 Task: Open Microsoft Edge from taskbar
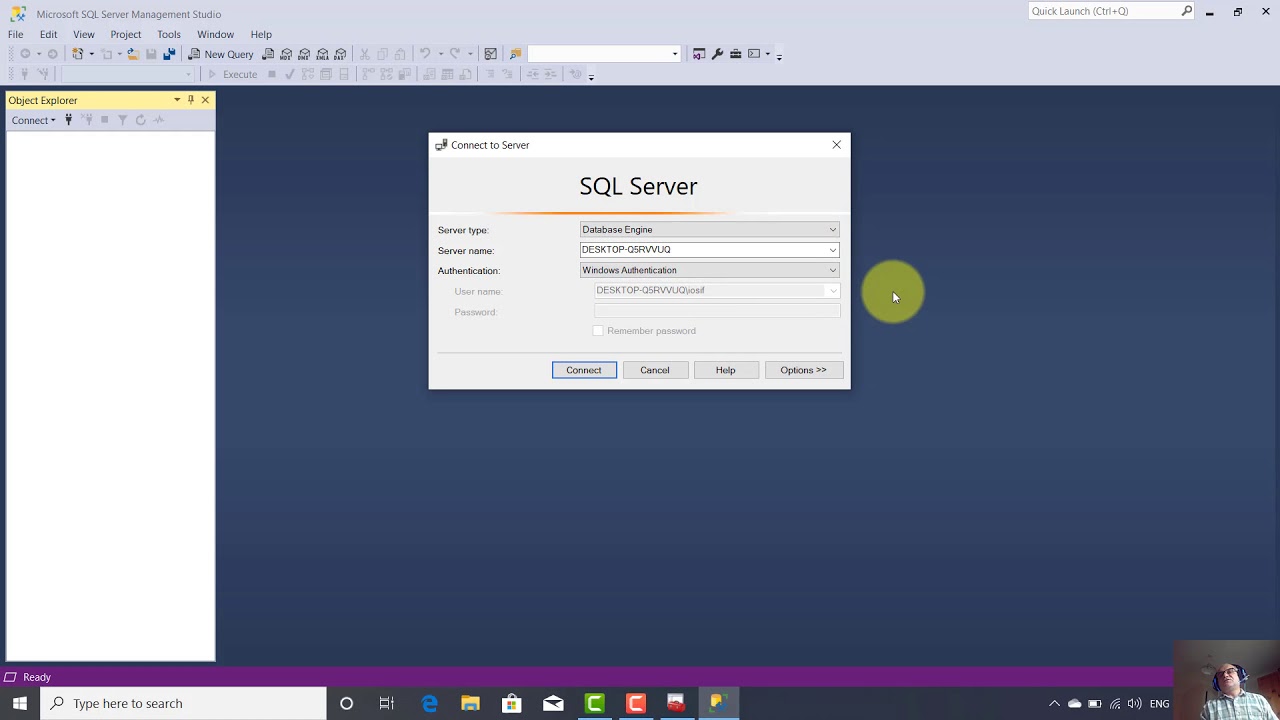pyautogui.click(x=429, y=703)
